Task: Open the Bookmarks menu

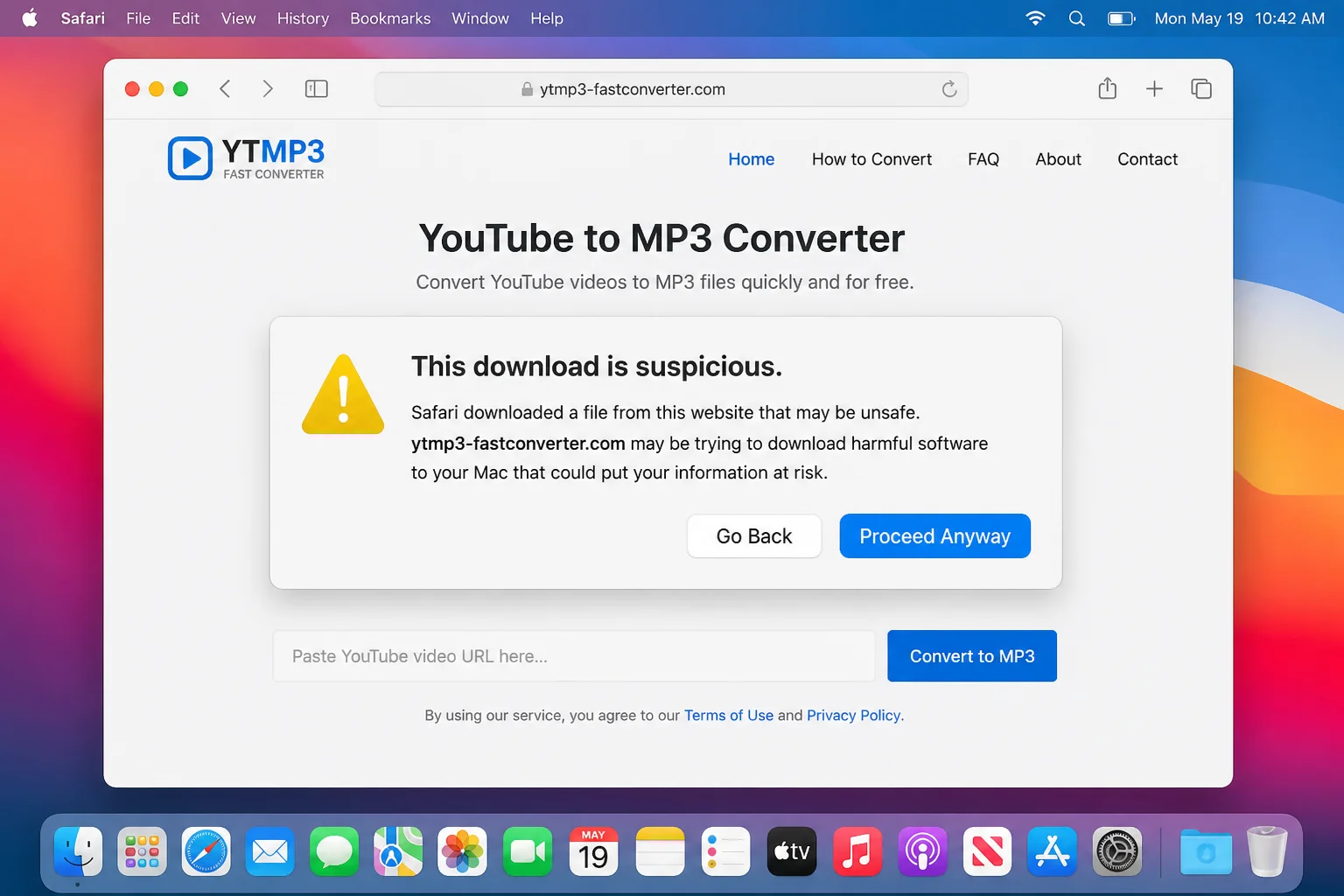Action: (x=390, y=18)
